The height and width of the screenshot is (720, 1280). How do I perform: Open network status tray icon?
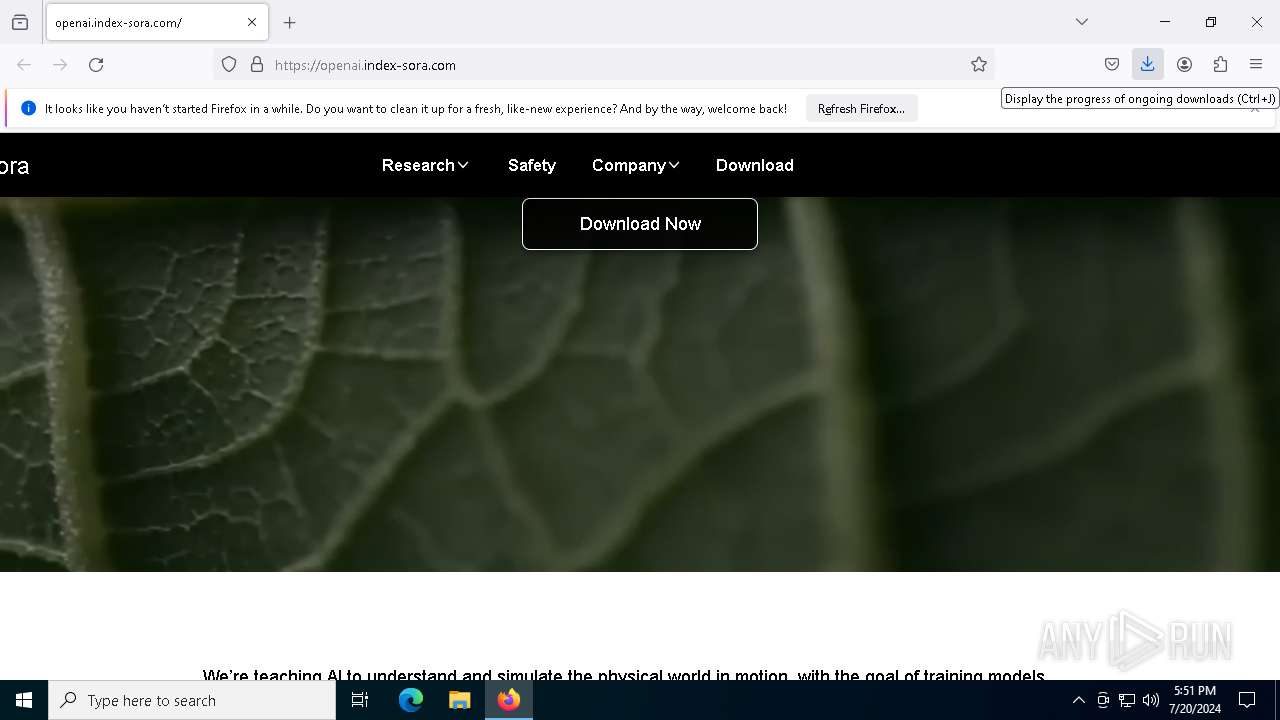tap(1127, 700)
